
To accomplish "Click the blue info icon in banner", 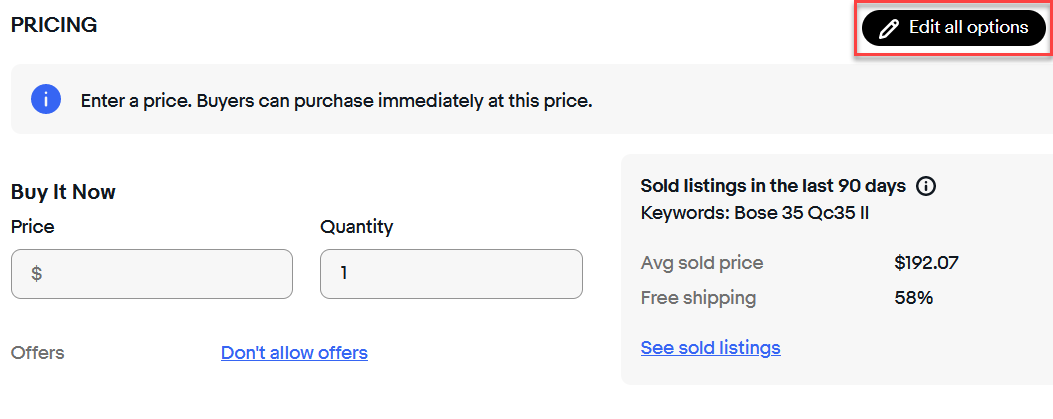I will point(46,100).
